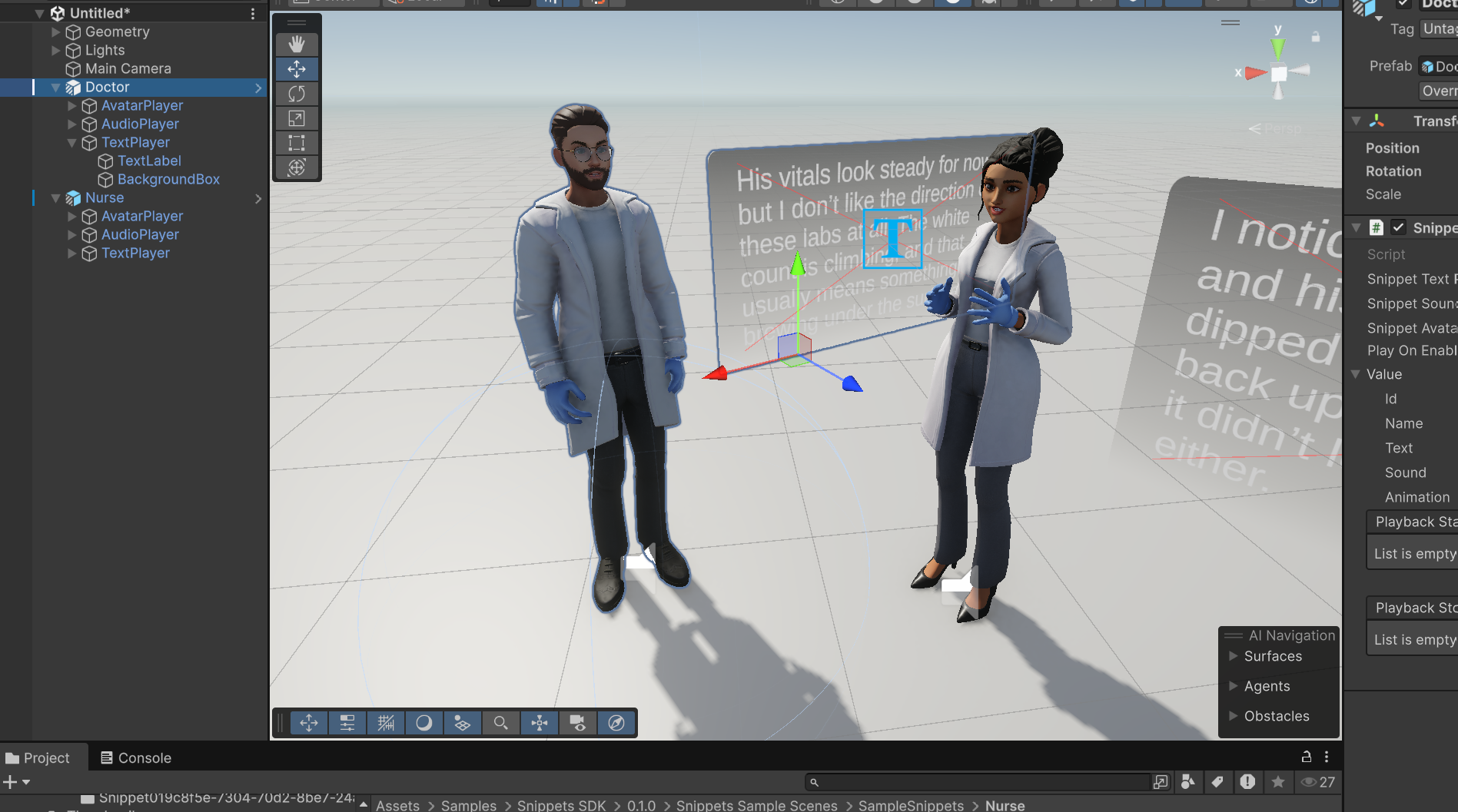Collapse the Untitled scene in hierarchy
The image size is (1458, 812).
pyautogui.click(x=40, y=14)
